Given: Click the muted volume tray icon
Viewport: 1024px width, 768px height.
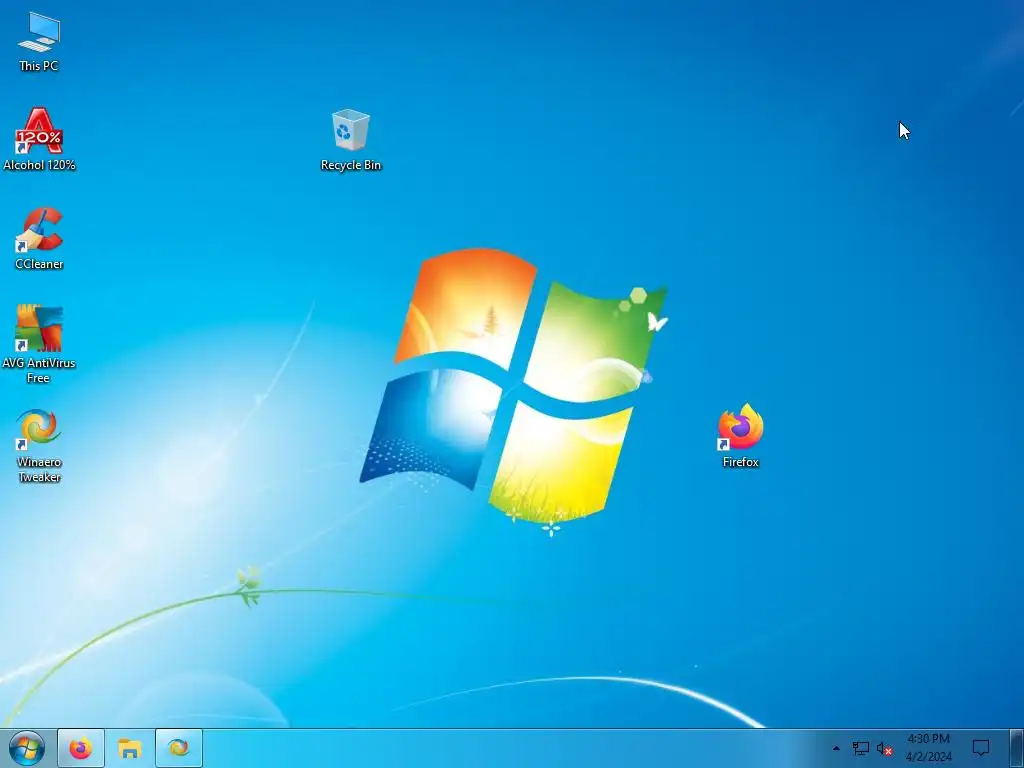Looking at the screenshot, I should click(884, 748).
